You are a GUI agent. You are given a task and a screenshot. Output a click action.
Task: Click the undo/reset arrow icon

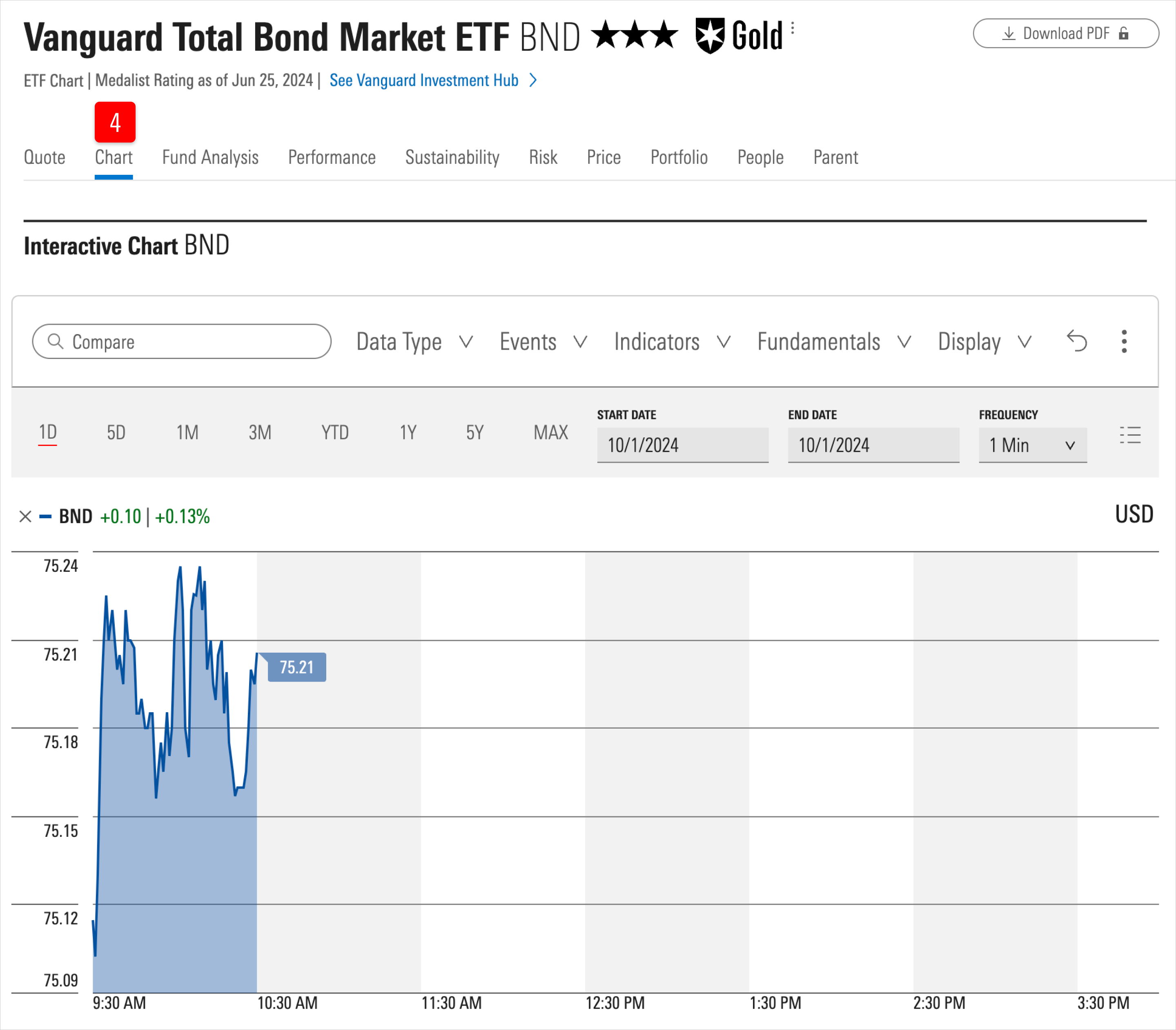[x=1076, y=341]
